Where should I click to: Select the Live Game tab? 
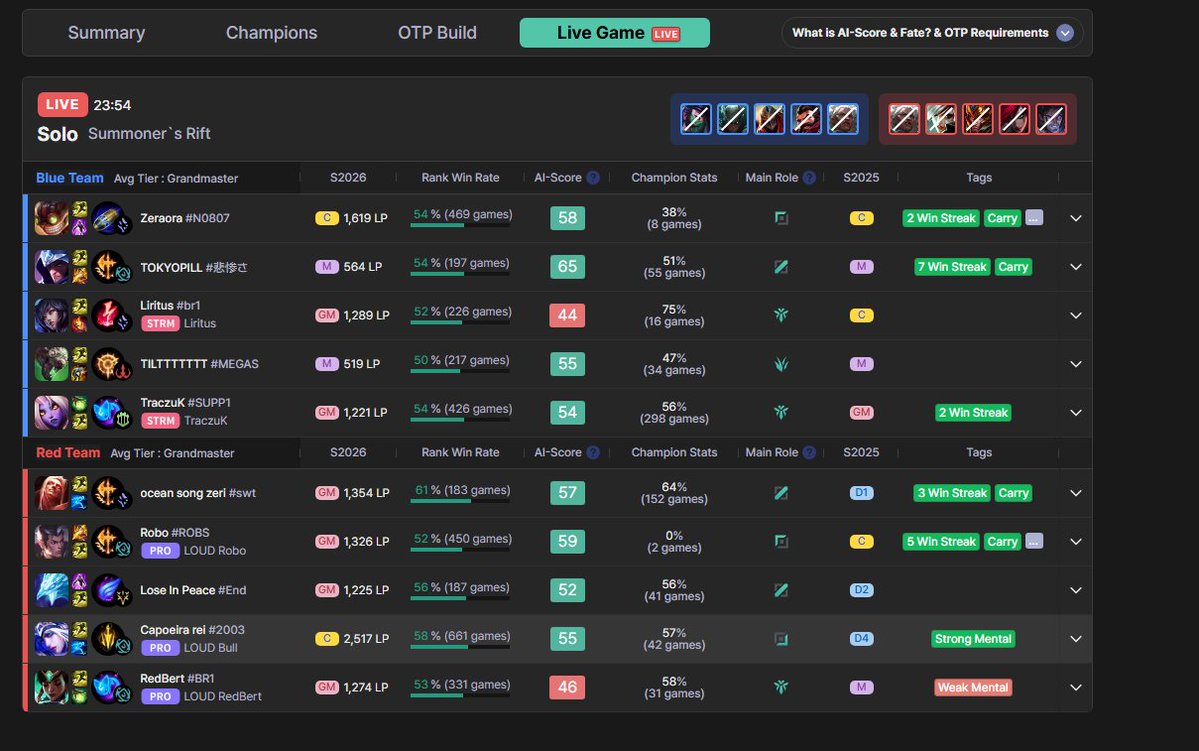pos(615,33)
